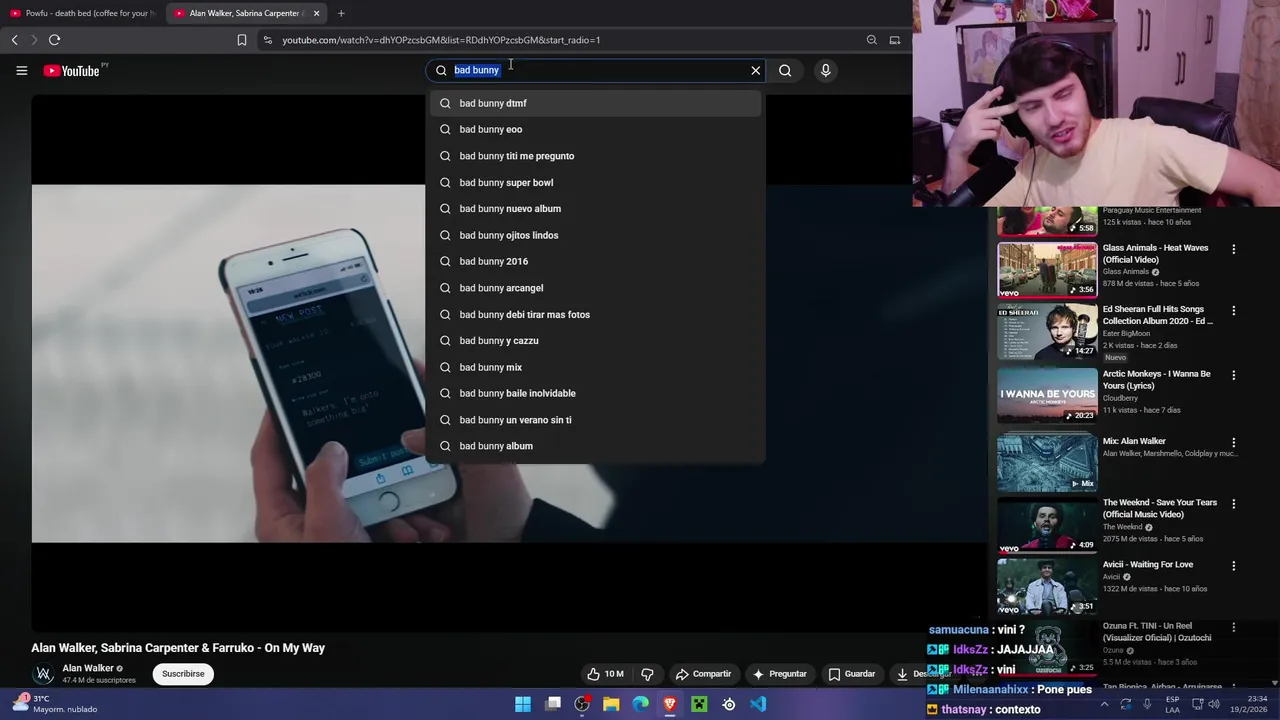Open Glass Animals Heat Waves thumbnail
Viewport: 1280px width, 720px height.
1047,270
